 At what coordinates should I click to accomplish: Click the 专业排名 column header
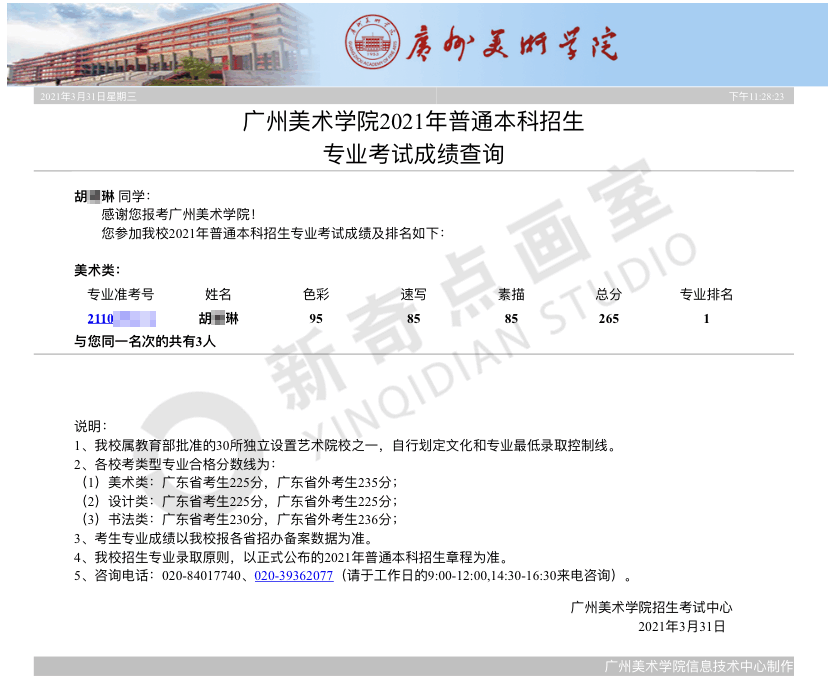point(706,295)
